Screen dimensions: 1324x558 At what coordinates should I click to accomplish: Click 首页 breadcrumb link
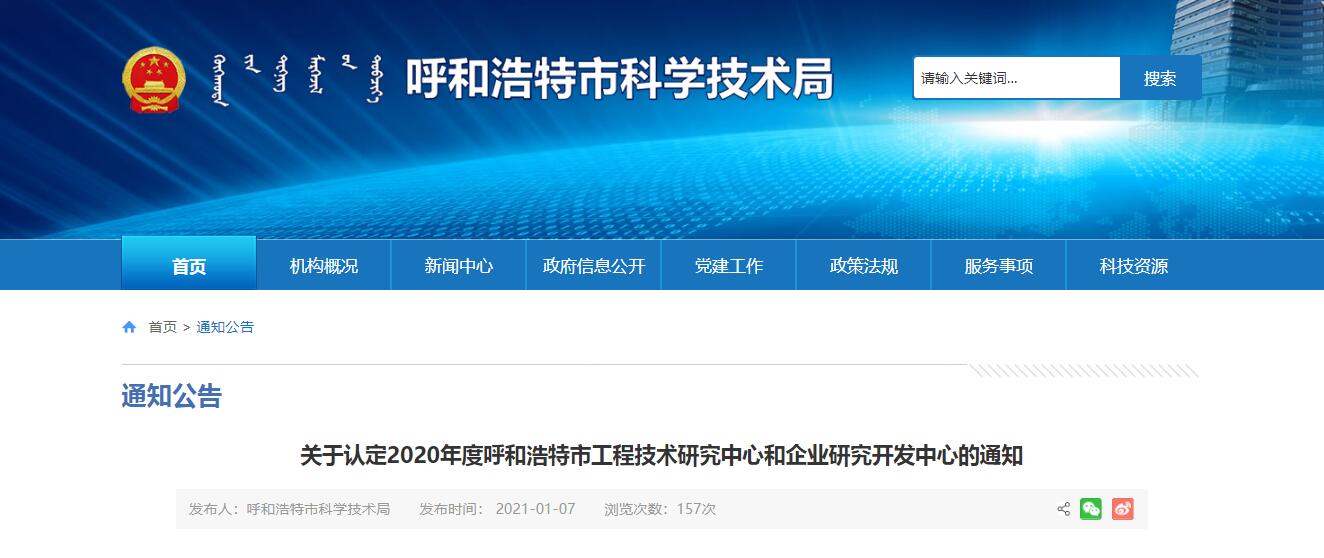click(163, 327)
